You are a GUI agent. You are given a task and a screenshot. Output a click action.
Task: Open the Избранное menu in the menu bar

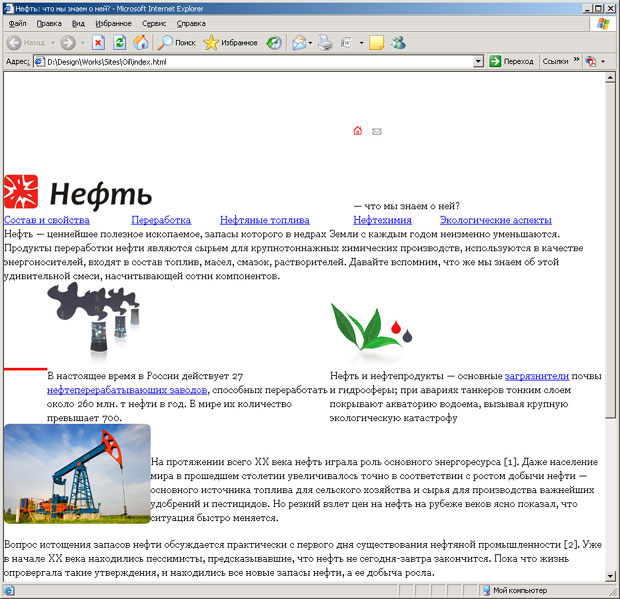(x=113, y=24)
